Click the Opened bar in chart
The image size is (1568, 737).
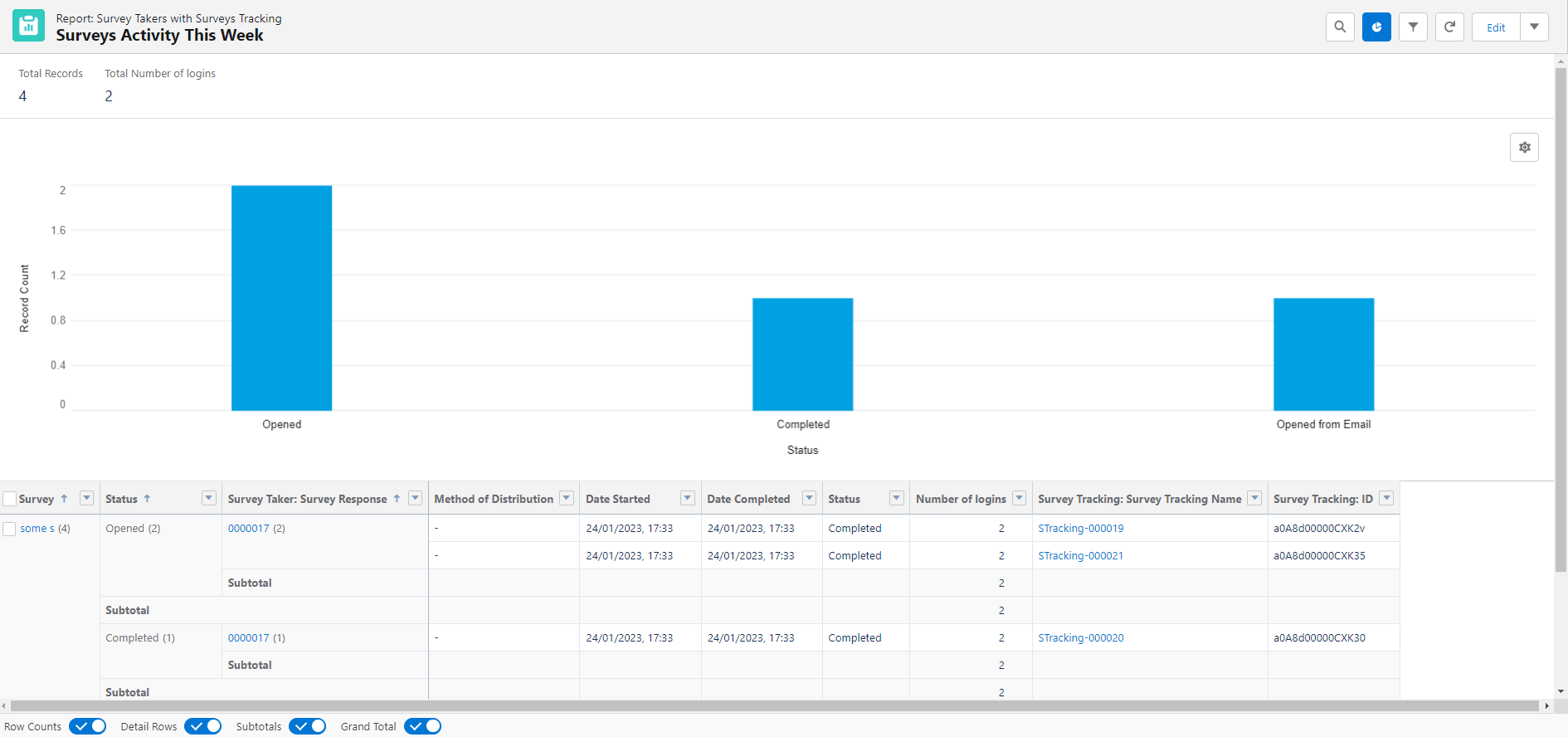[281, 298]
